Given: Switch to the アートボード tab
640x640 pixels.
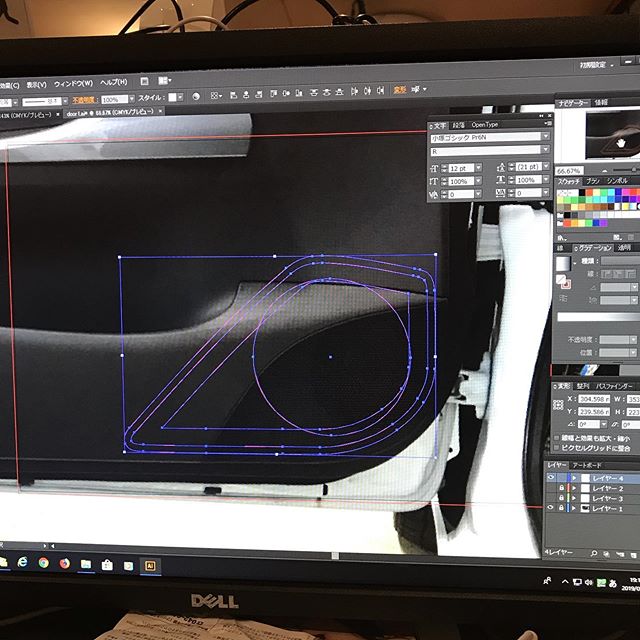Looking at the screenshot, I should [587, 465].
